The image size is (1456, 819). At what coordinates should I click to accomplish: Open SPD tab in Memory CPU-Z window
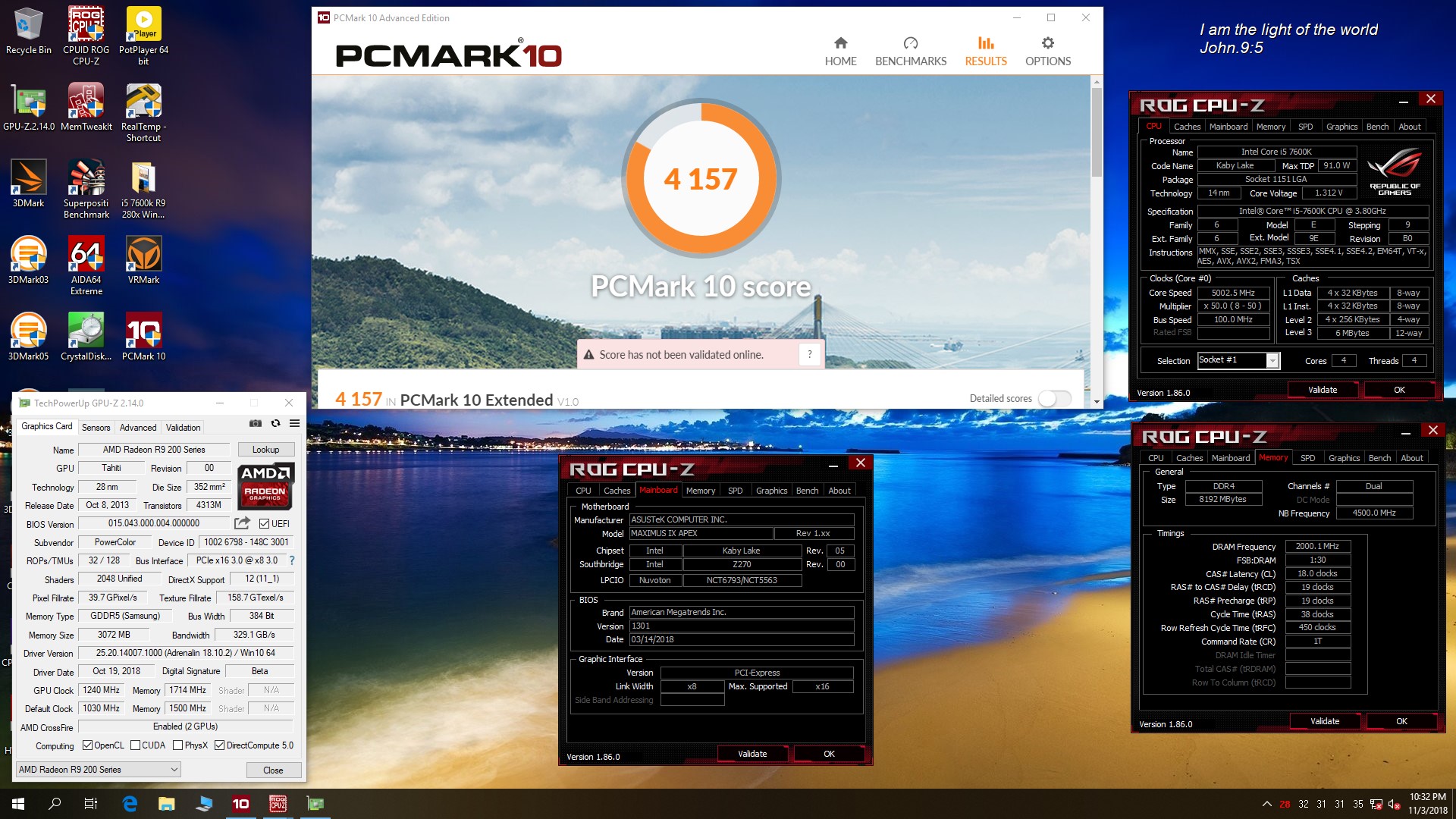coord(1307,458)
